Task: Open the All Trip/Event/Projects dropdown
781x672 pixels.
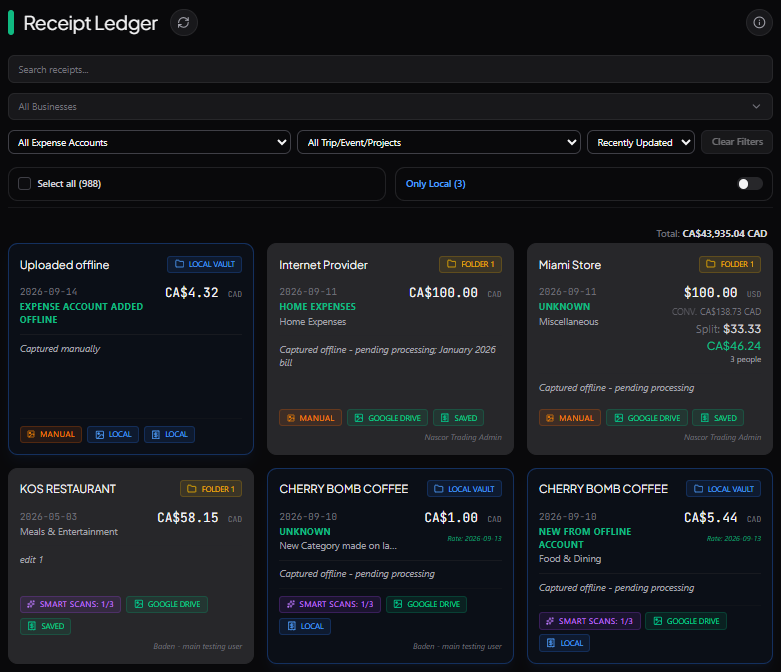Action: (x=438, y=142)
